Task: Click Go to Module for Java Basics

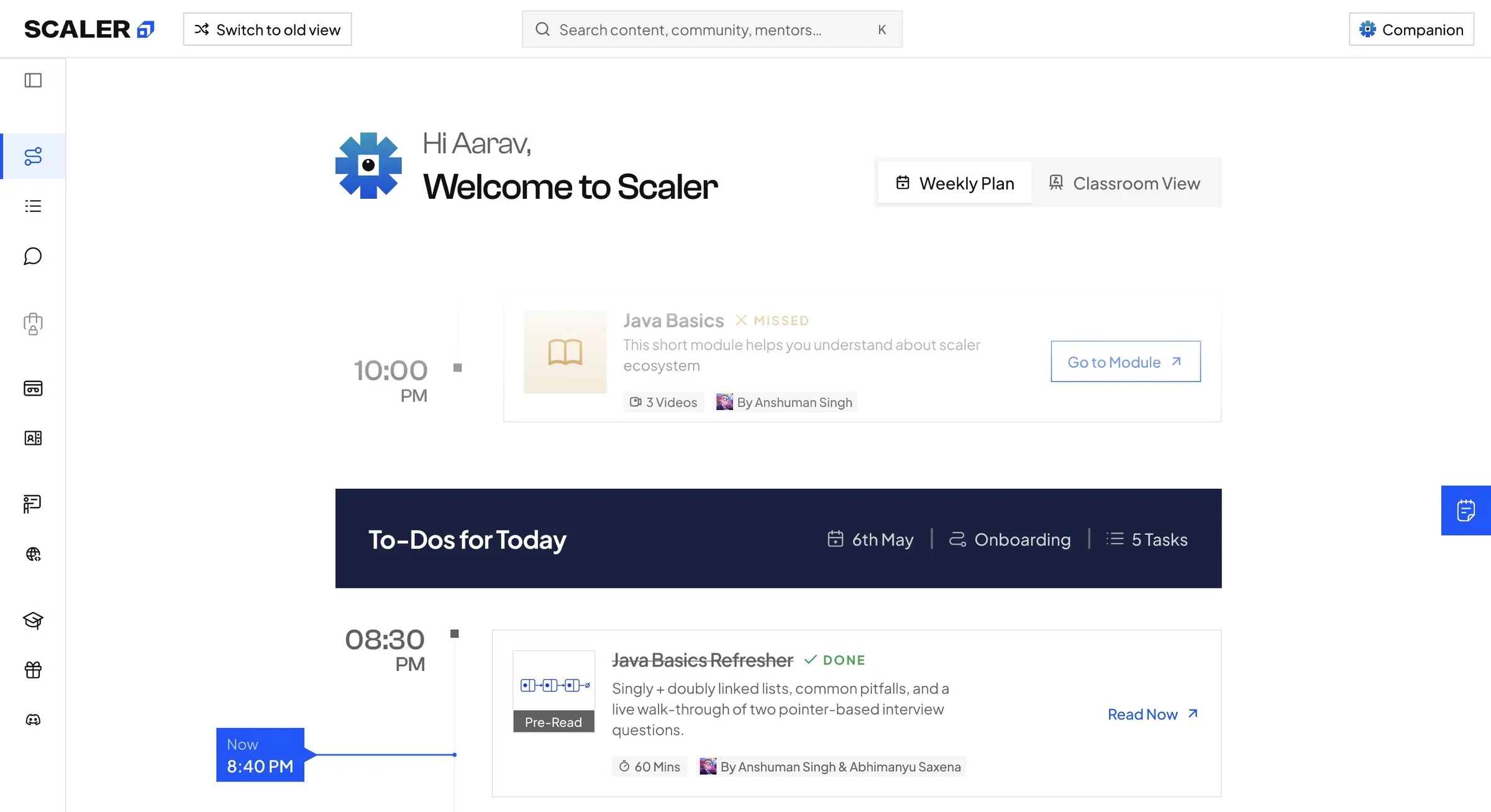Action: pyautogui.click(x=1126, y=362)
